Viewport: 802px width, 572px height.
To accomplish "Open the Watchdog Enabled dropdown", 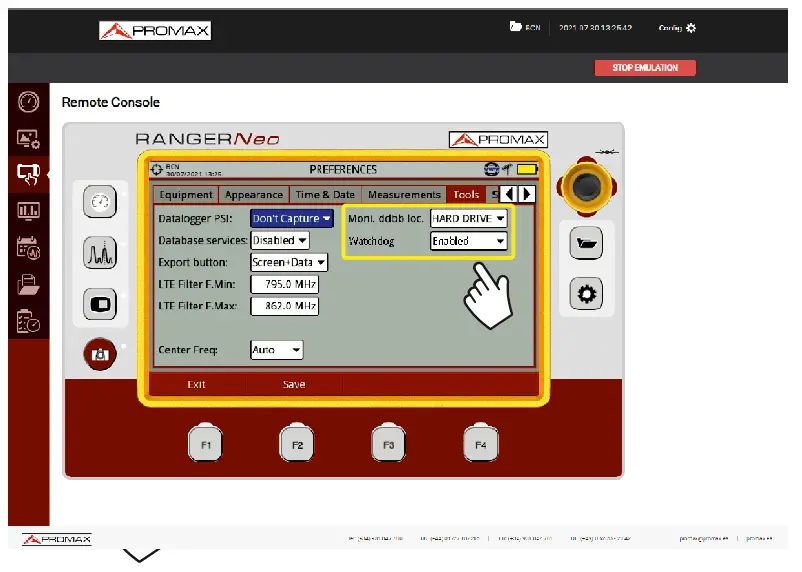I will tap(469, 241).
